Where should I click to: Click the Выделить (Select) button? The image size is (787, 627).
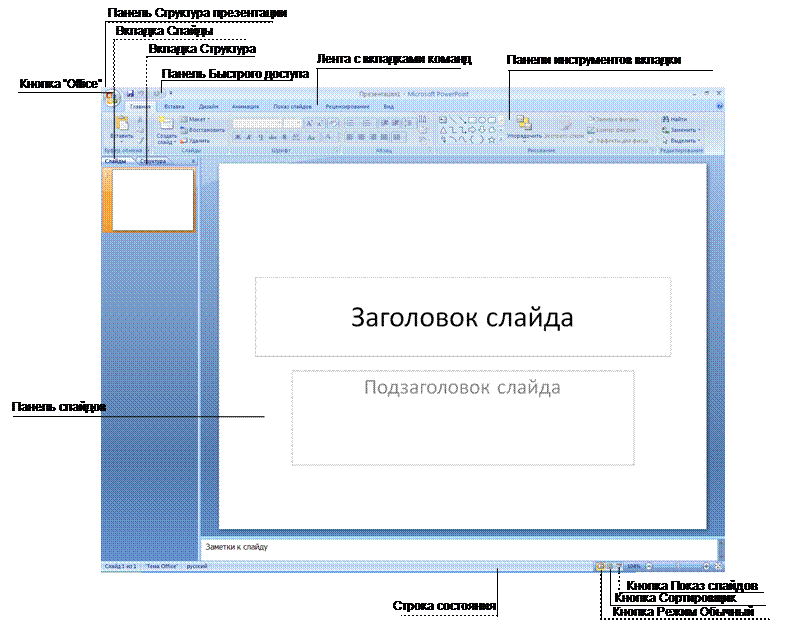click(680, 141)
